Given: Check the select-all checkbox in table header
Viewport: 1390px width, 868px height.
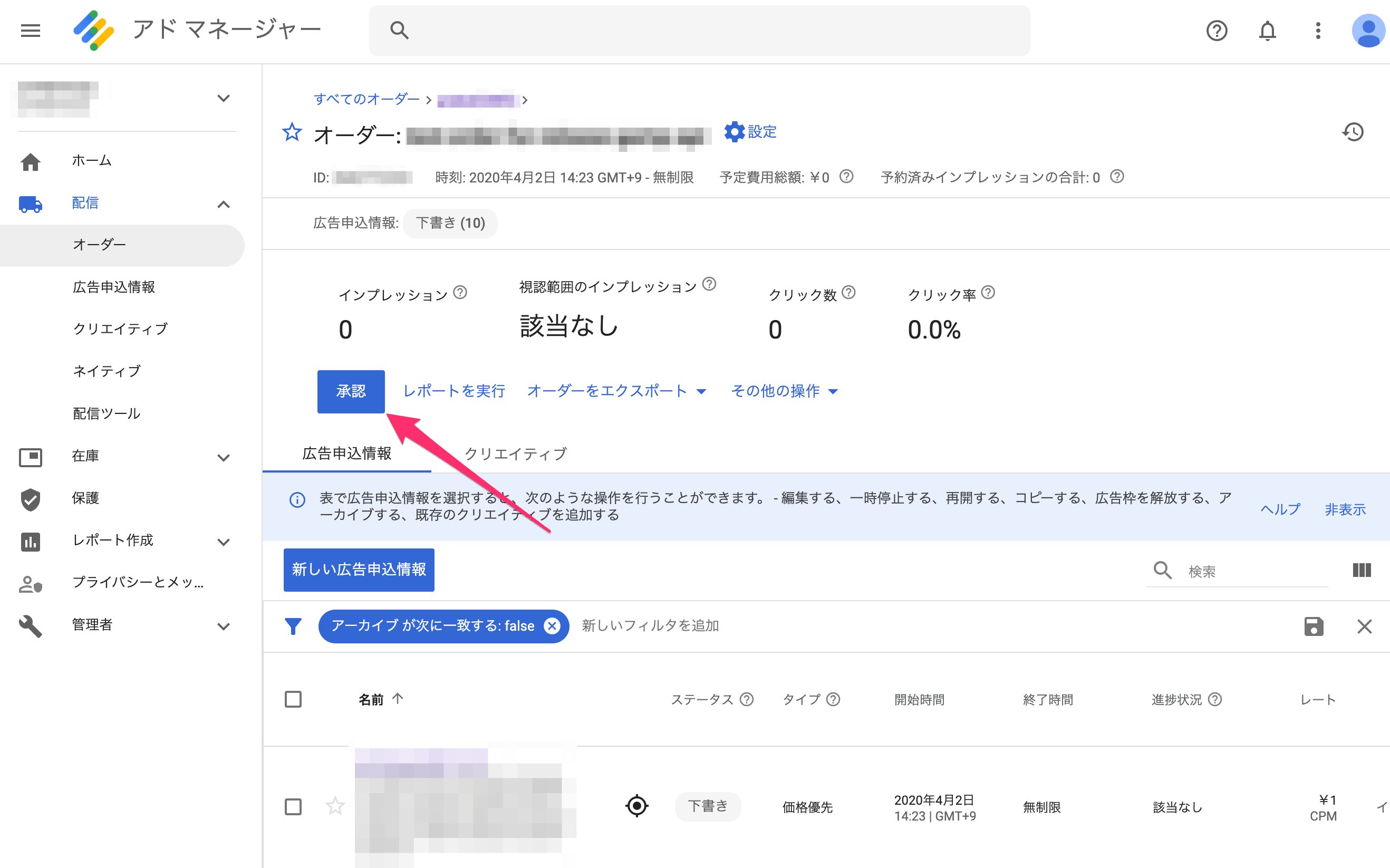Looking at the screenshot, I should coord(293,699).
